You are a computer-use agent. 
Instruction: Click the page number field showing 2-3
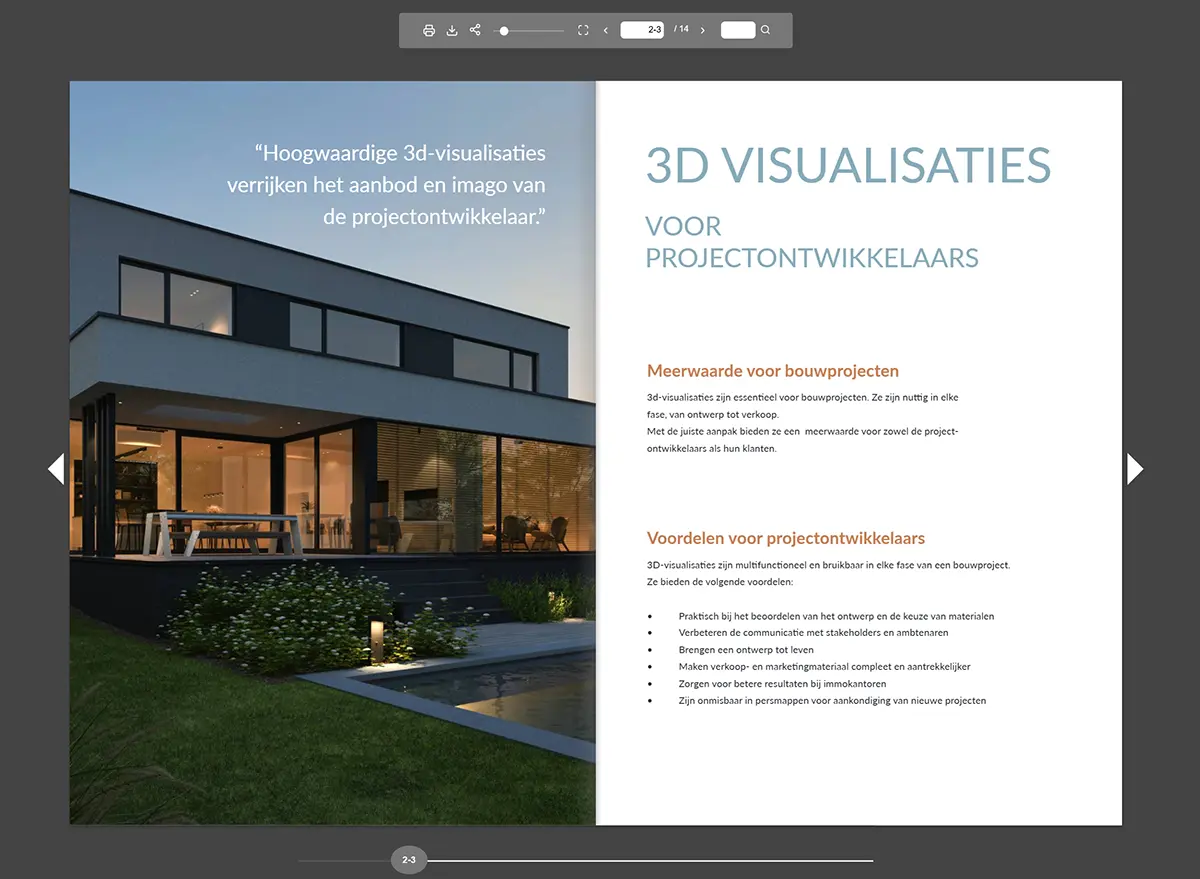click(x=642, y=30)
